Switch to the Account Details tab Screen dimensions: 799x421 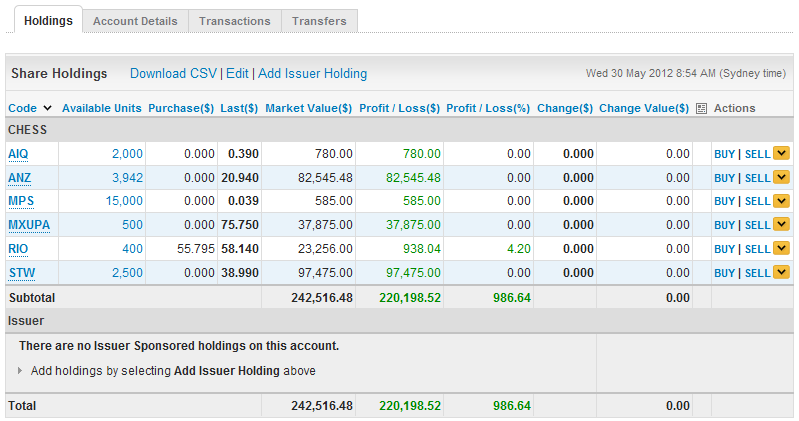click(x=135, y=21)
